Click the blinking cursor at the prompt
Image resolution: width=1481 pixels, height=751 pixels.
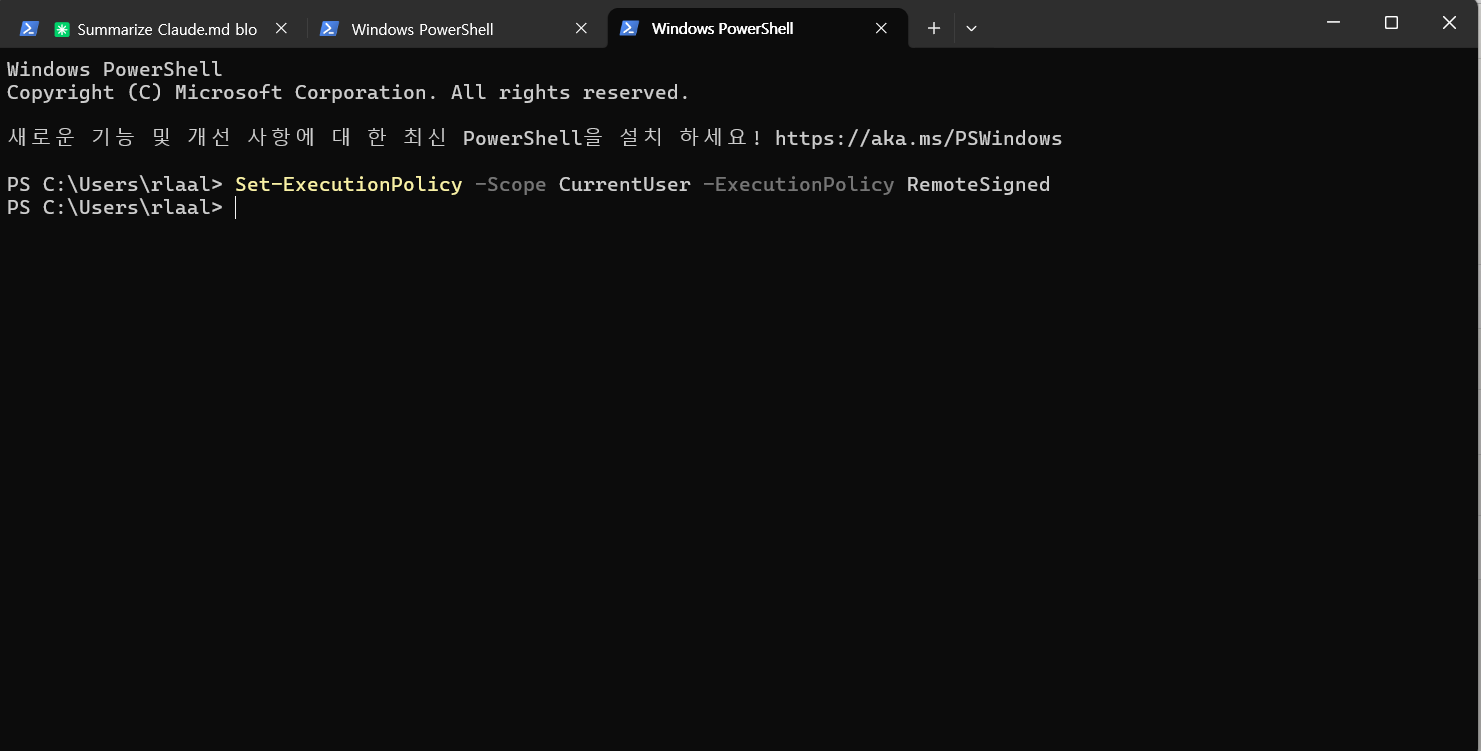[x=236, y=207]
